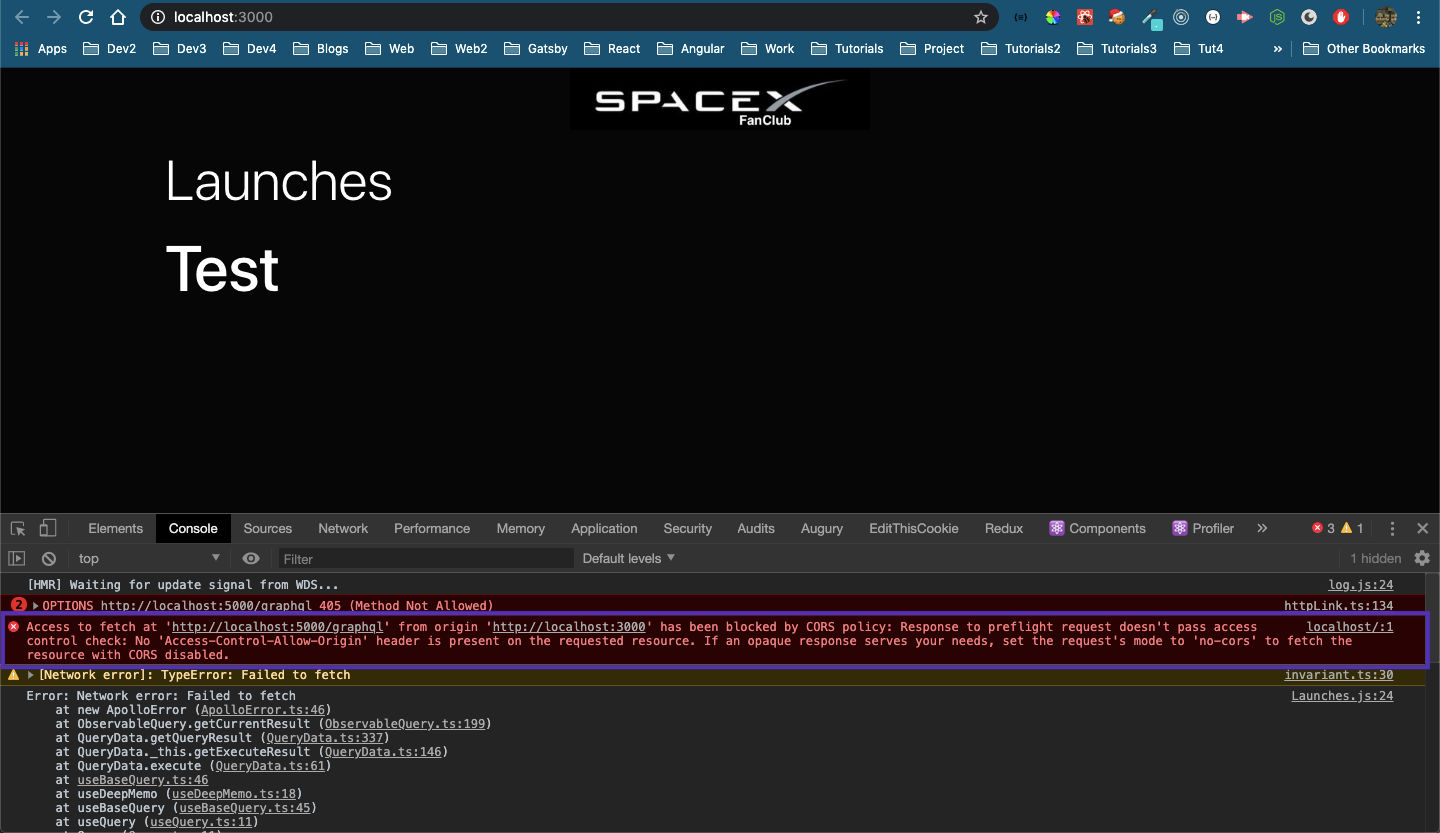Switch to the Sources tab
This screenshot has width=1440, height=833.
(x=268, y=528)
